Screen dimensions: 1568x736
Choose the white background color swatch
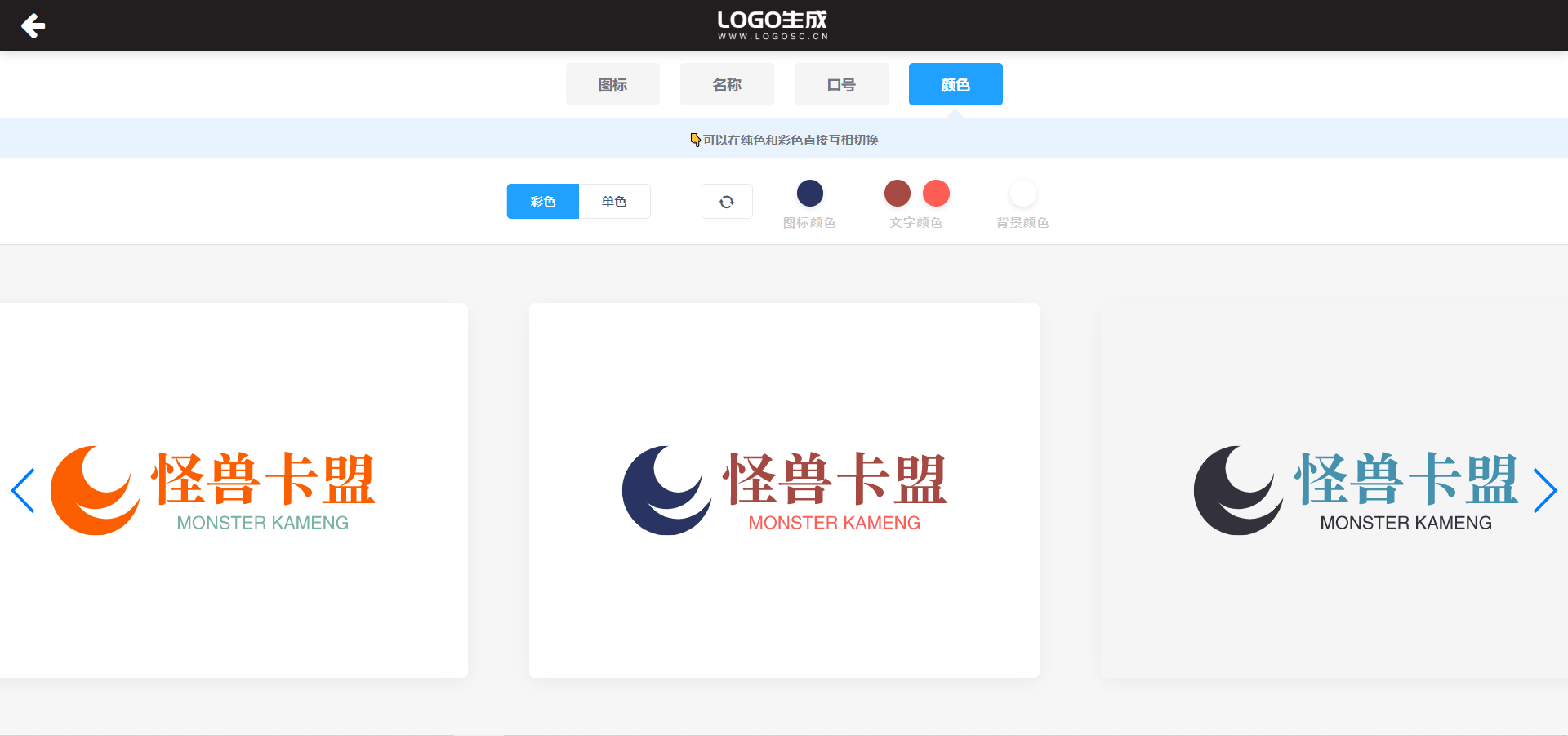(x=1022, y=194)
